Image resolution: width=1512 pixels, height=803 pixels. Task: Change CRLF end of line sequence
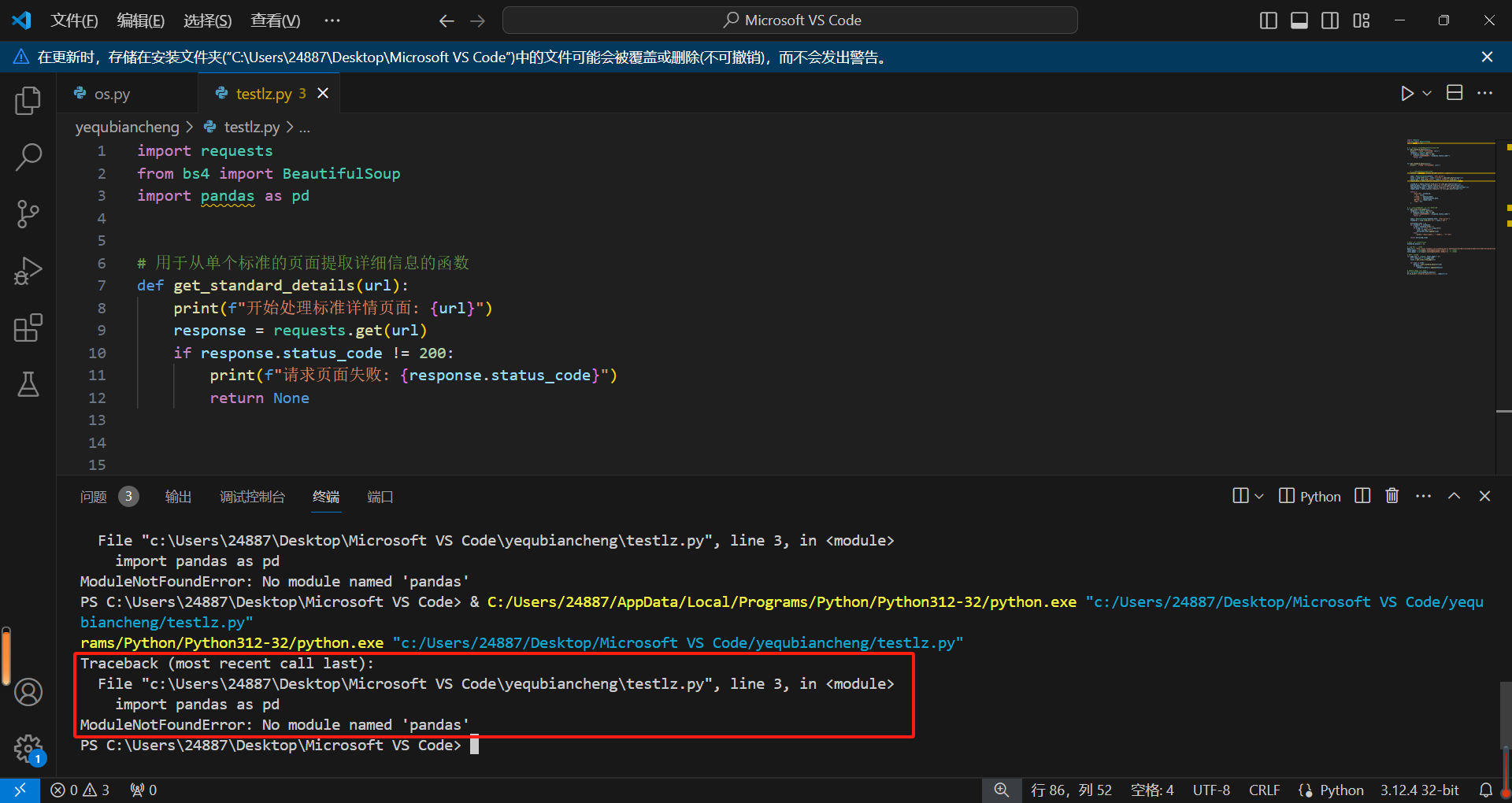point(1264,790)
